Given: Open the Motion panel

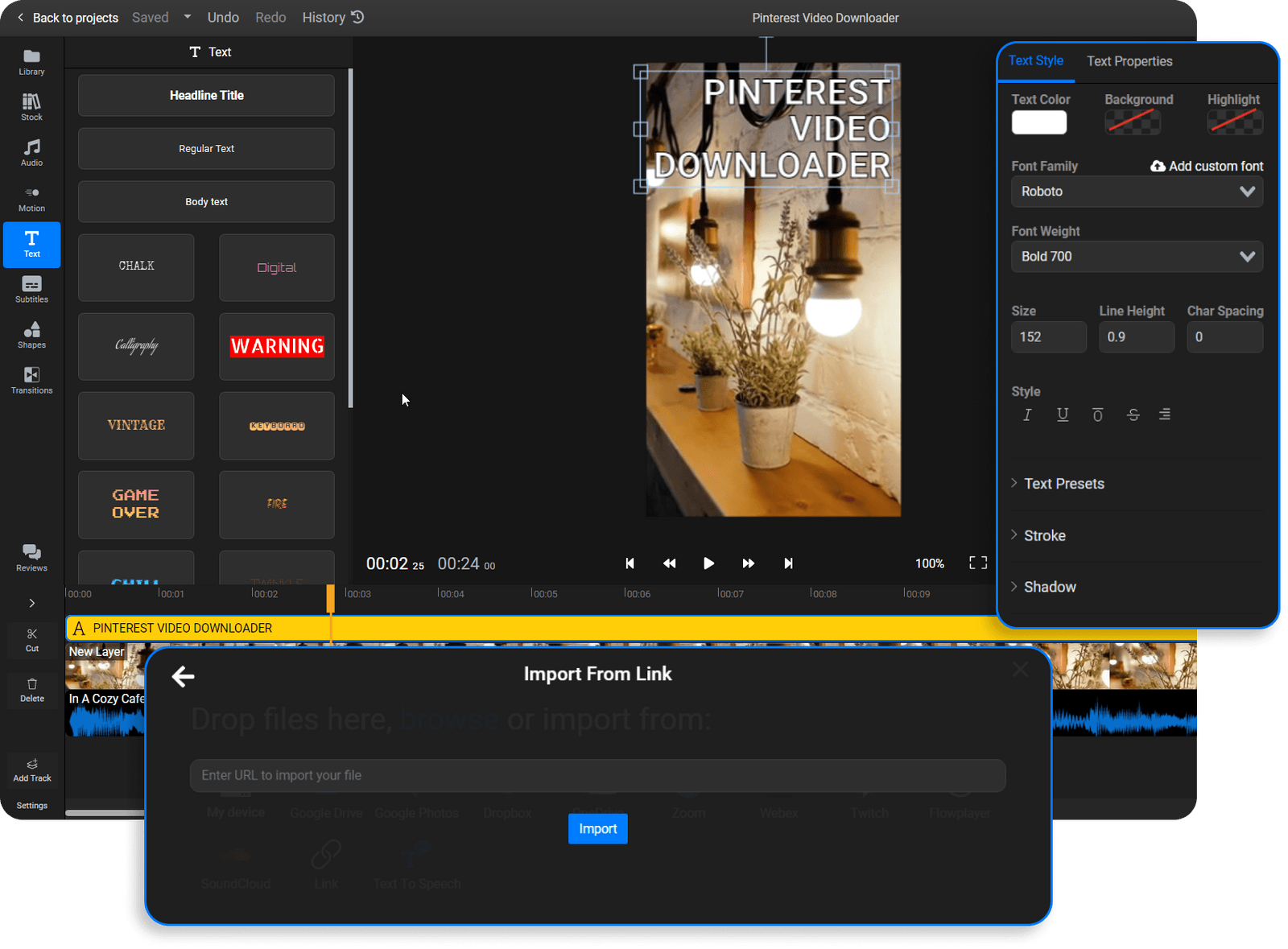Looking at the screenshot, I should [31, 199].
